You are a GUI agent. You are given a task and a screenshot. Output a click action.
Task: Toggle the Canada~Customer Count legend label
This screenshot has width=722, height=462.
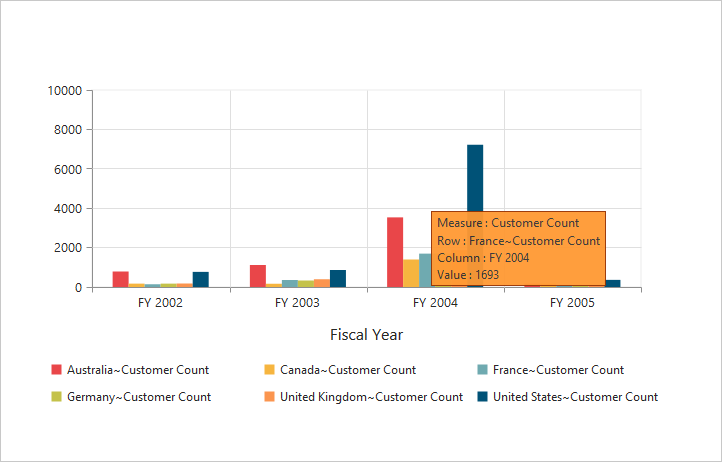point(348,370)
